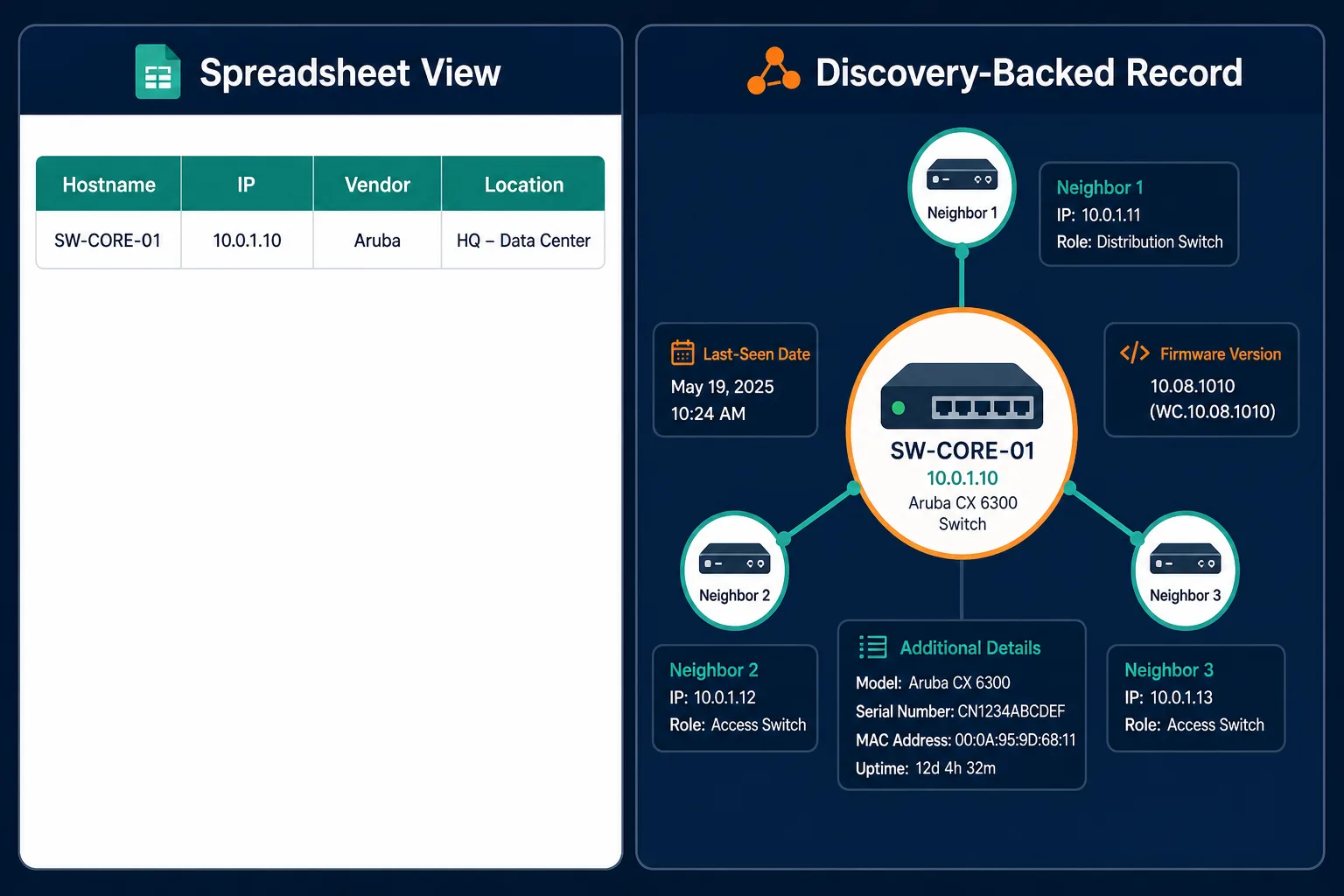Select the 10.0.1.10 IP cell in the table
Viewport: 1344px width, 896px height.
247,240
